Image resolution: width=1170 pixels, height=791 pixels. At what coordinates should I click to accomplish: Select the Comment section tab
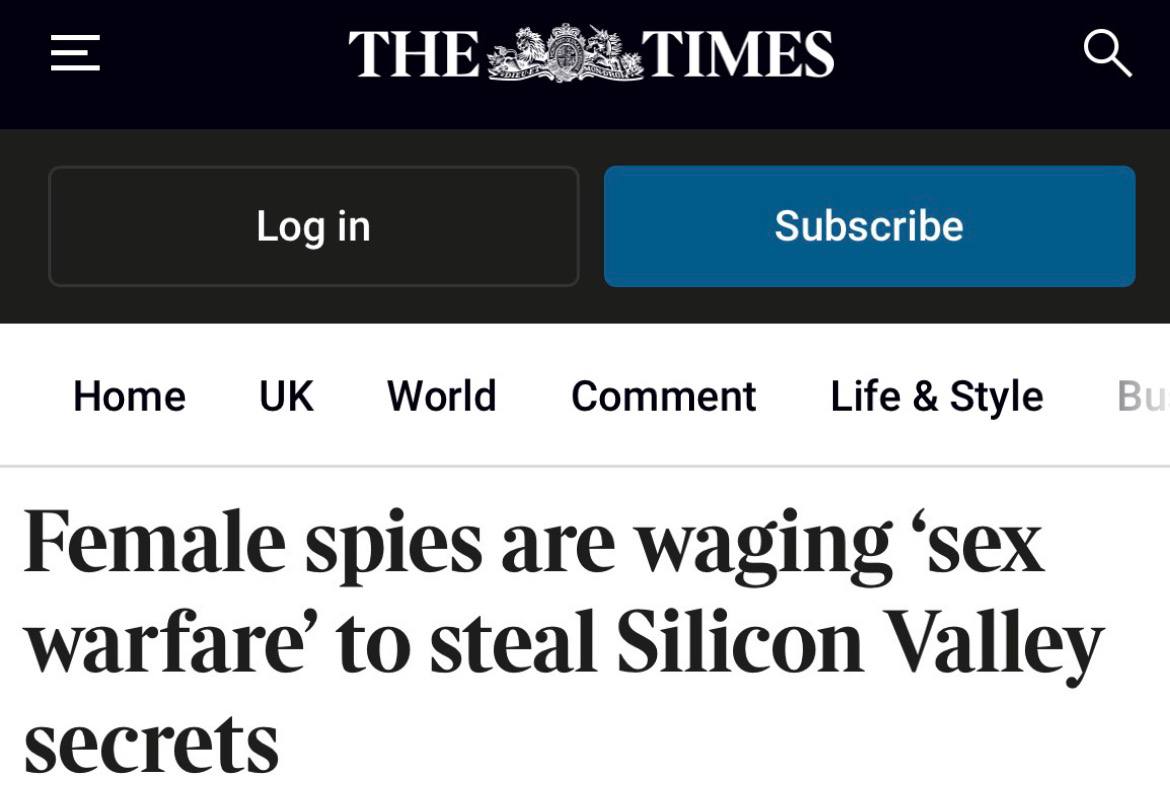[x=663, y=396]
